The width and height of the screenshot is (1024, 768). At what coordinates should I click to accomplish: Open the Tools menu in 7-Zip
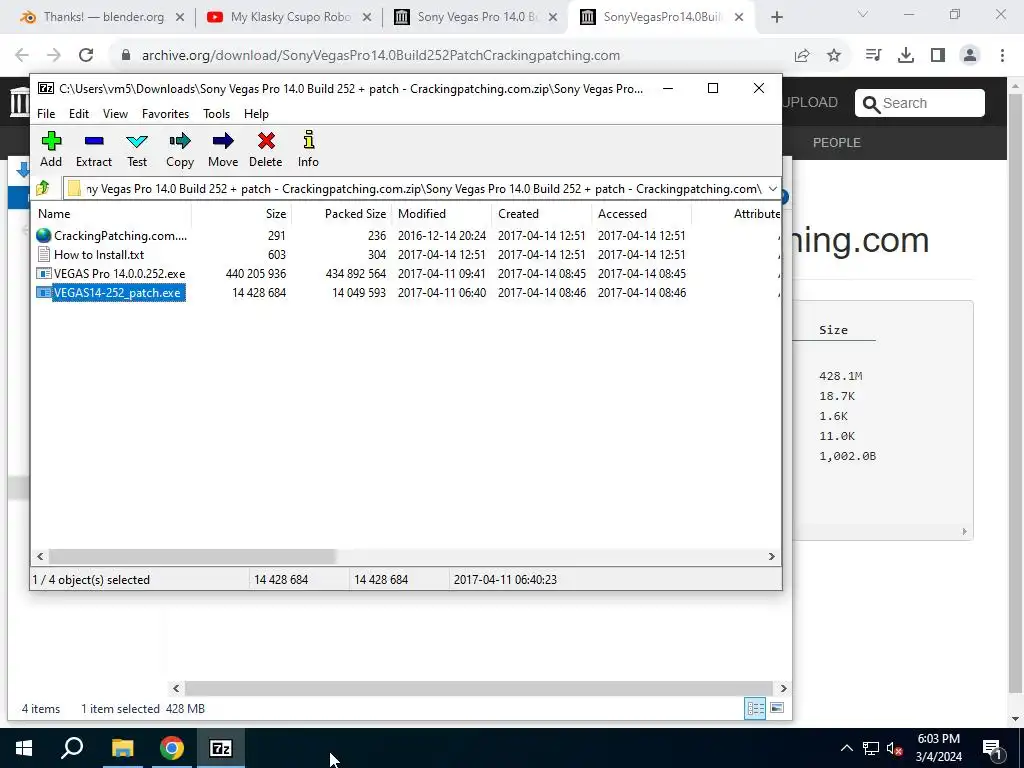pos(216,114)
